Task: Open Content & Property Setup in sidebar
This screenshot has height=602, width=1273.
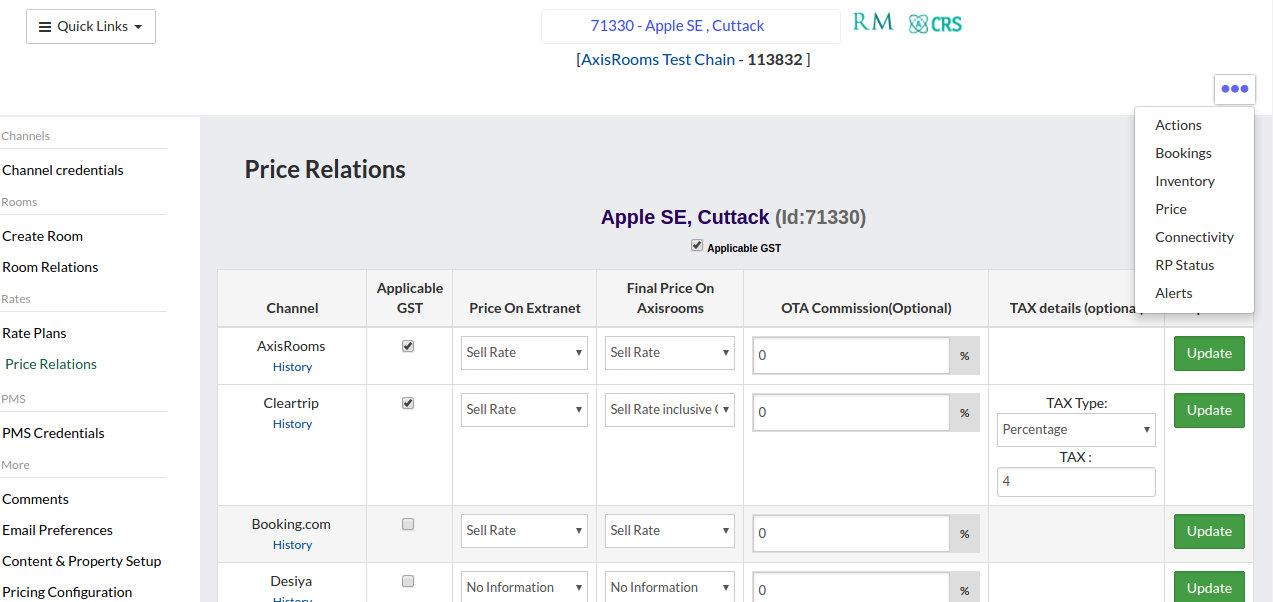Action: pyautogui.click(x=82, y=561)
